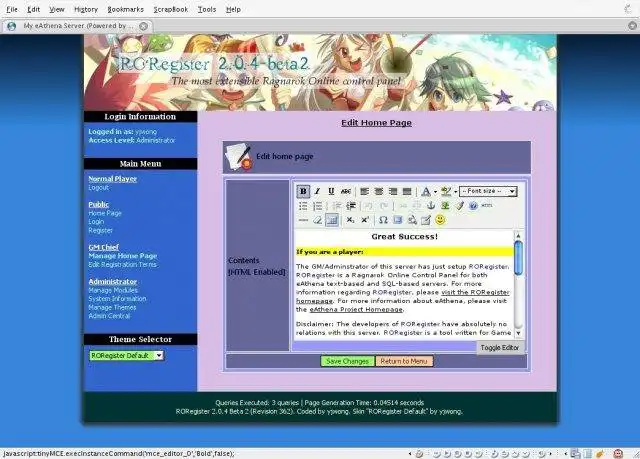Image resolution: width=640 pixels, height=459 pixels.
Task: Toggle the visual aid guidelines button
Action: [332, 220]
